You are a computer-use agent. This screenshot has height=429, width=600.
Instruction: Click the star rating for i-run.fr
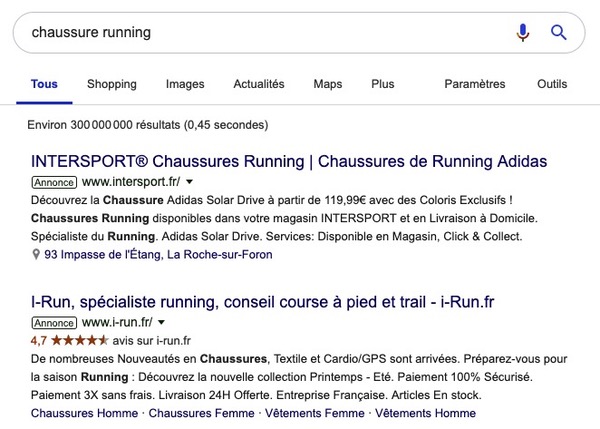(80, 340)
